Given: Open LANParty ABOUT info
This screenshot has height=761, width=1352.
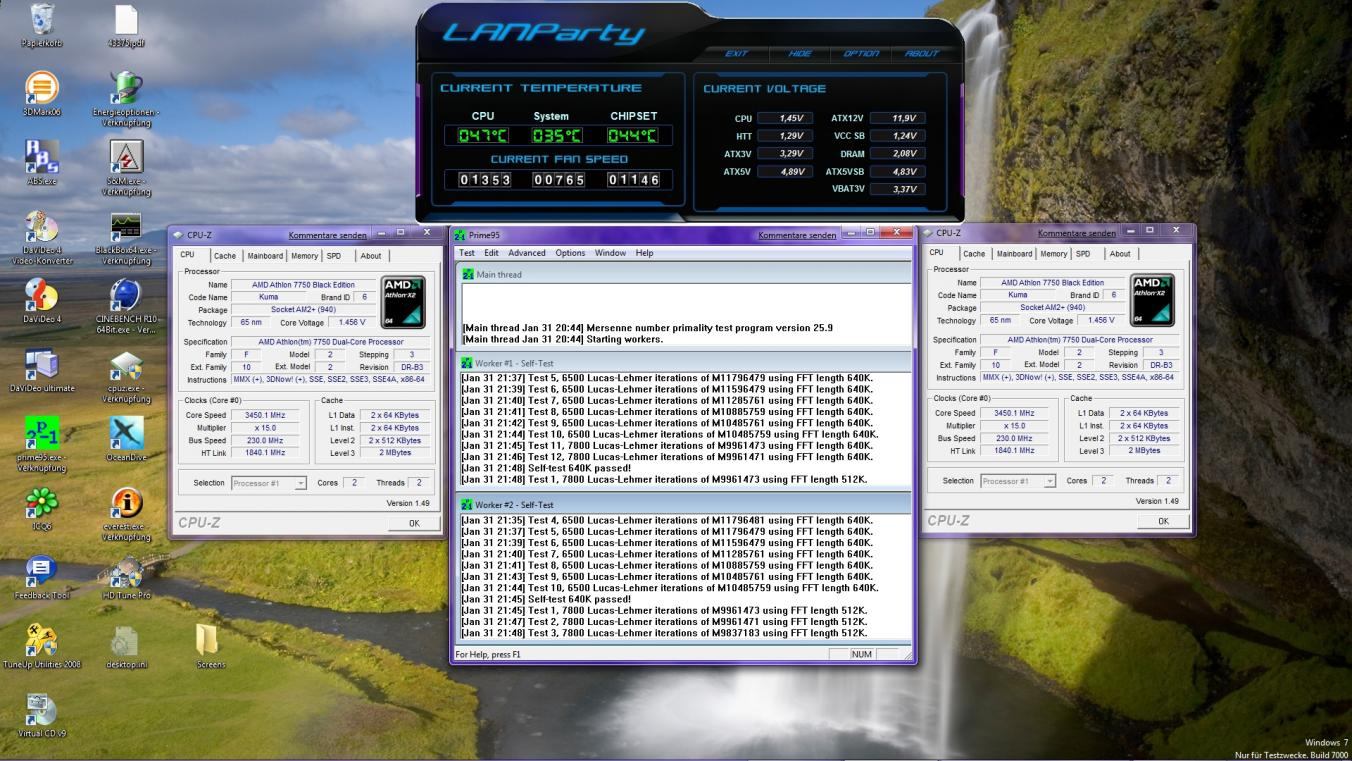Looking at the screenshot, I should (x=922, y=53).
